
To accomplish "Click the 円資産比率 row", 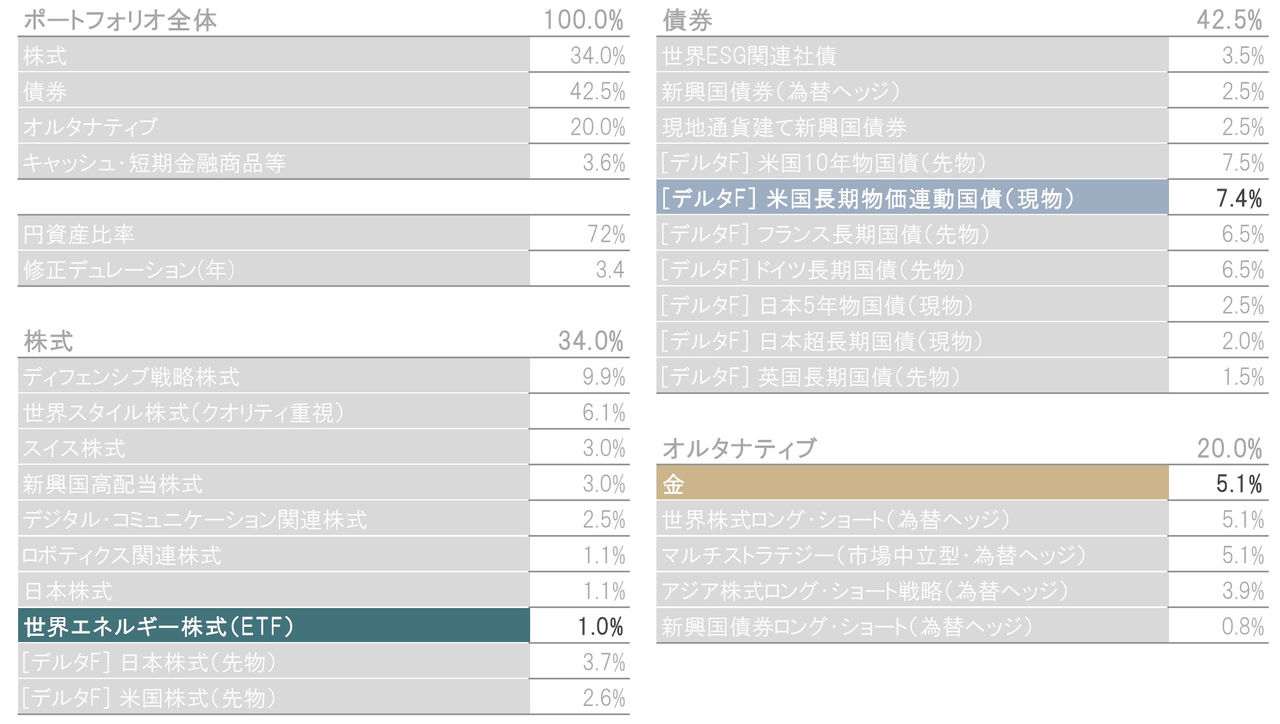I will pyautogui.click(x=324, y=234).
